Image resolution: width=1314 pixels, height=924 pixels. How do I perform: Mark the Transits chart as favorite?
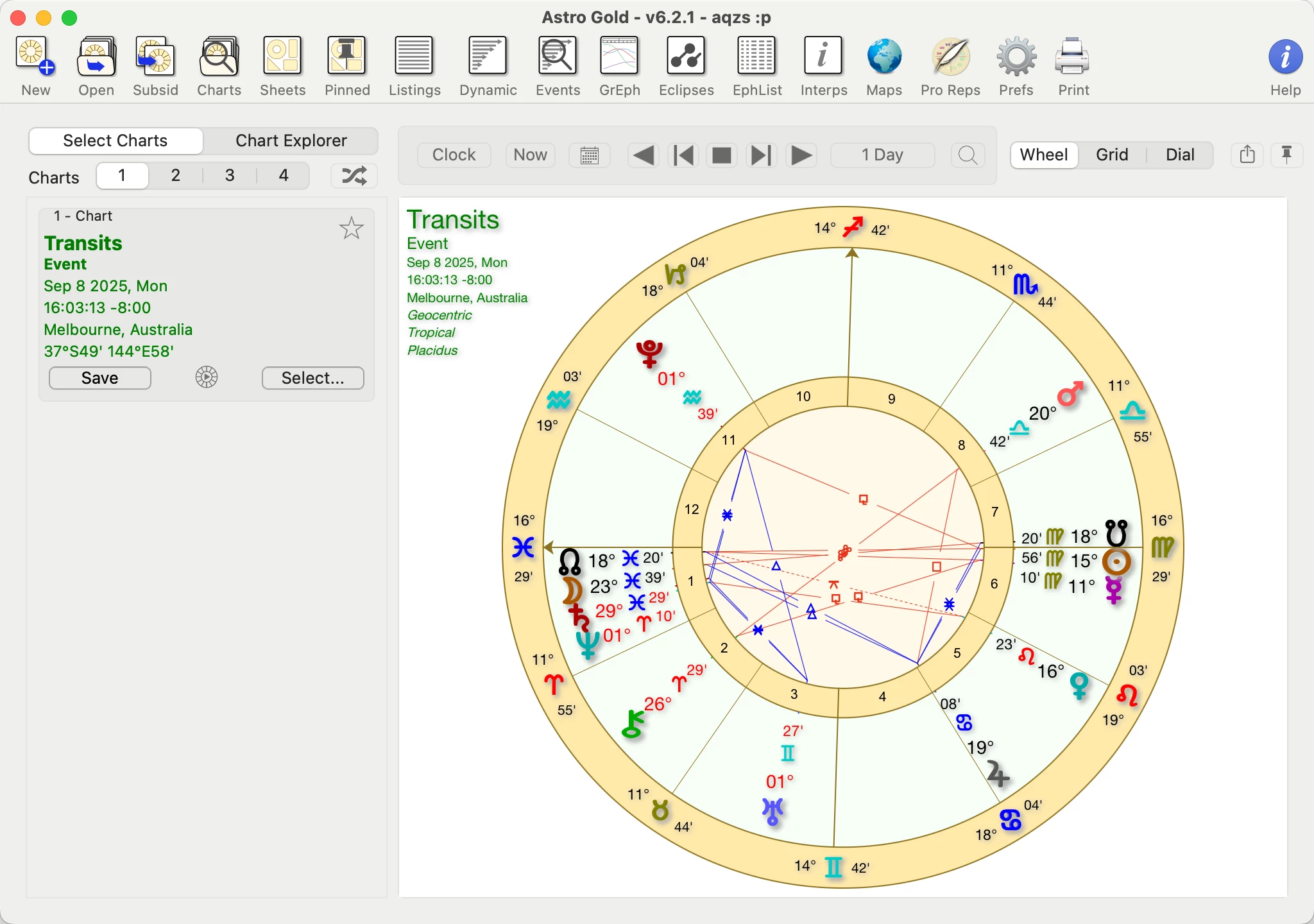point(351,228)
